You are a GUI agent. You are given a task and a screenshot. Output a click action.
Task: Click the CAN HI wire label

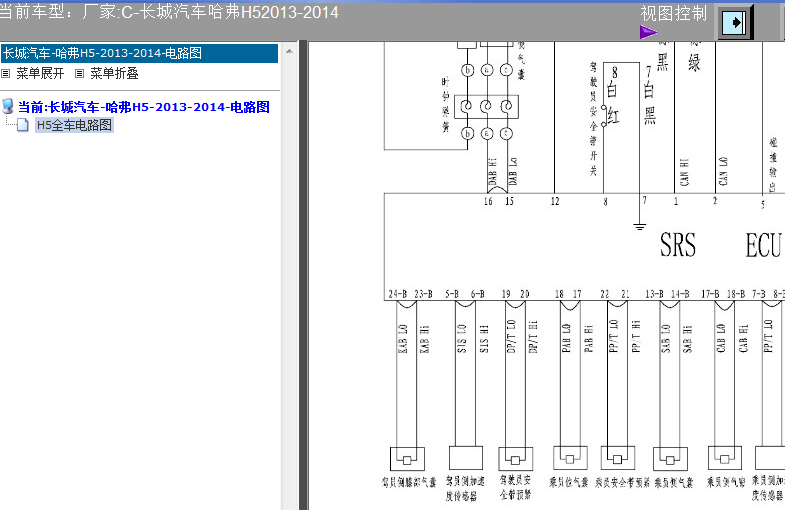[x=684, y=172]
